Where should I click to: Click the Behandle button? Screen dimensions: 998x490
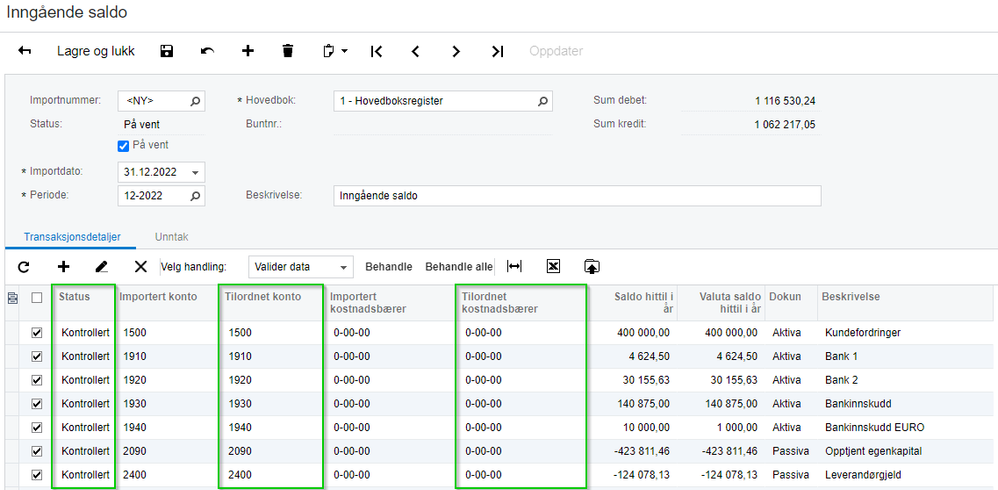389,267
